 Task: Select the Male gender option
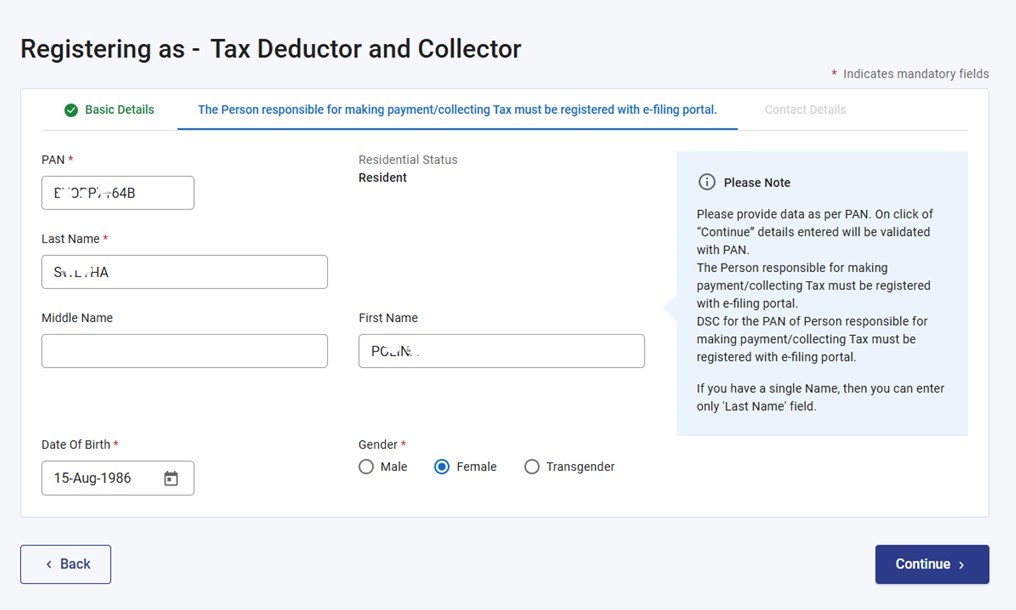(x=366, y=466)
